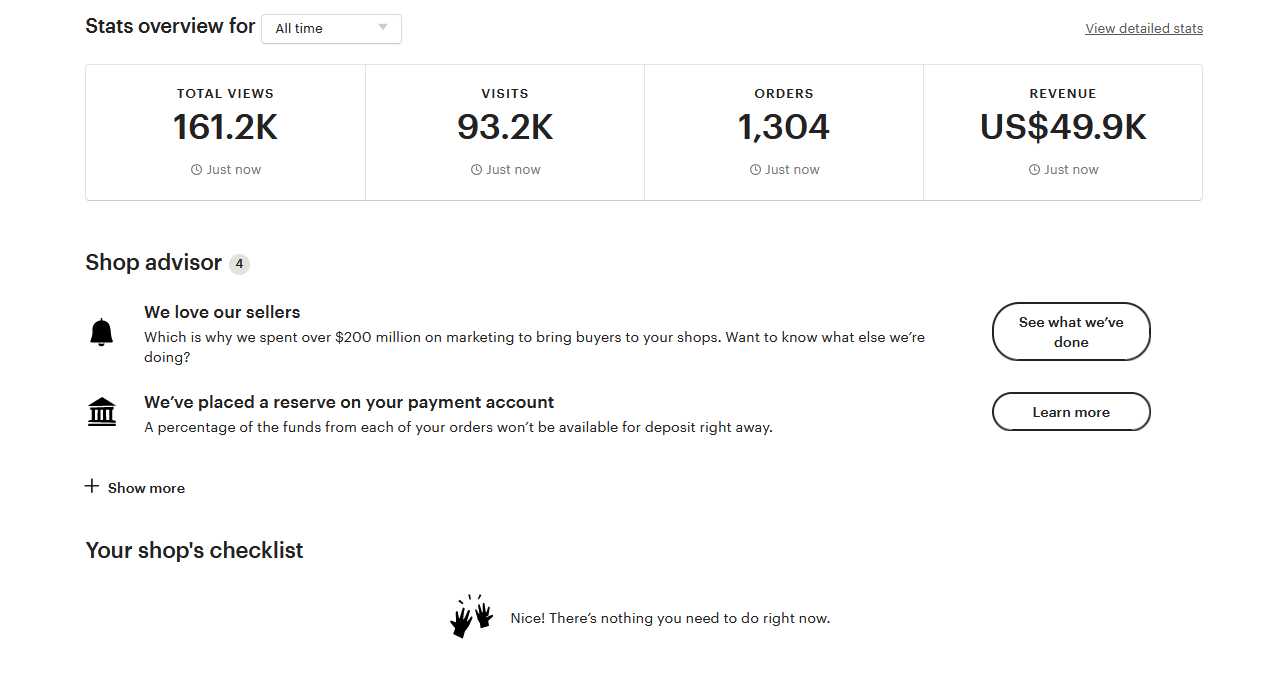Screen dimensions: 1272x683
Task: Select the Visits stat card
Action: click(505, 132)
